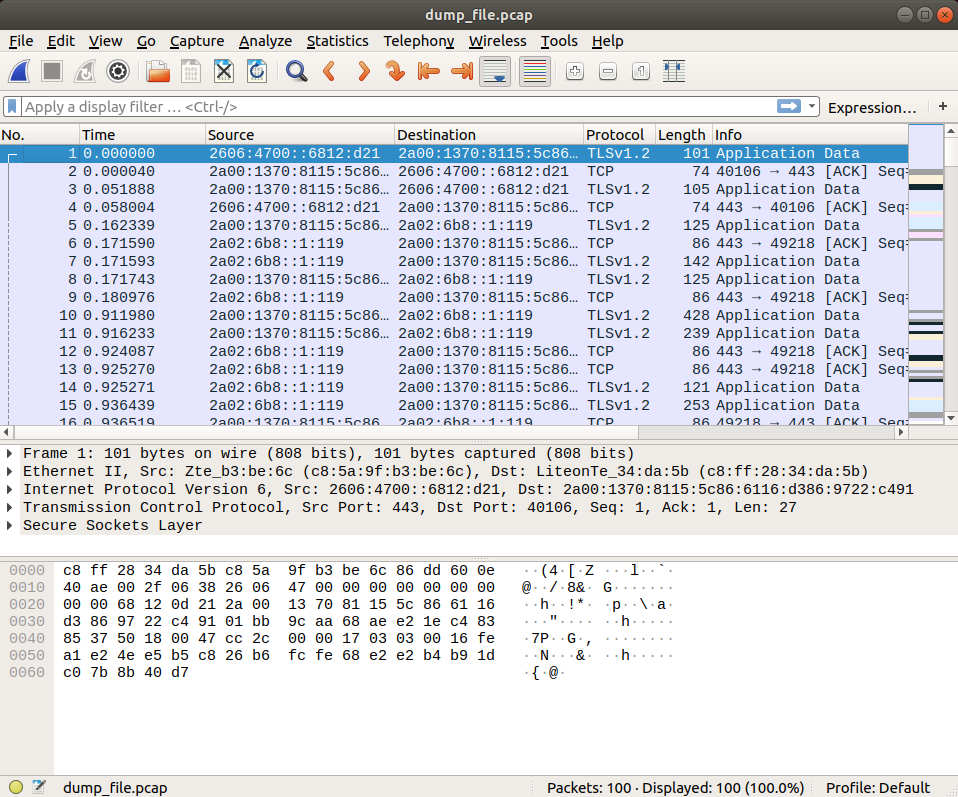Sort by the Time column header
This screenshot has width=958, height=797.
[142, 134]
